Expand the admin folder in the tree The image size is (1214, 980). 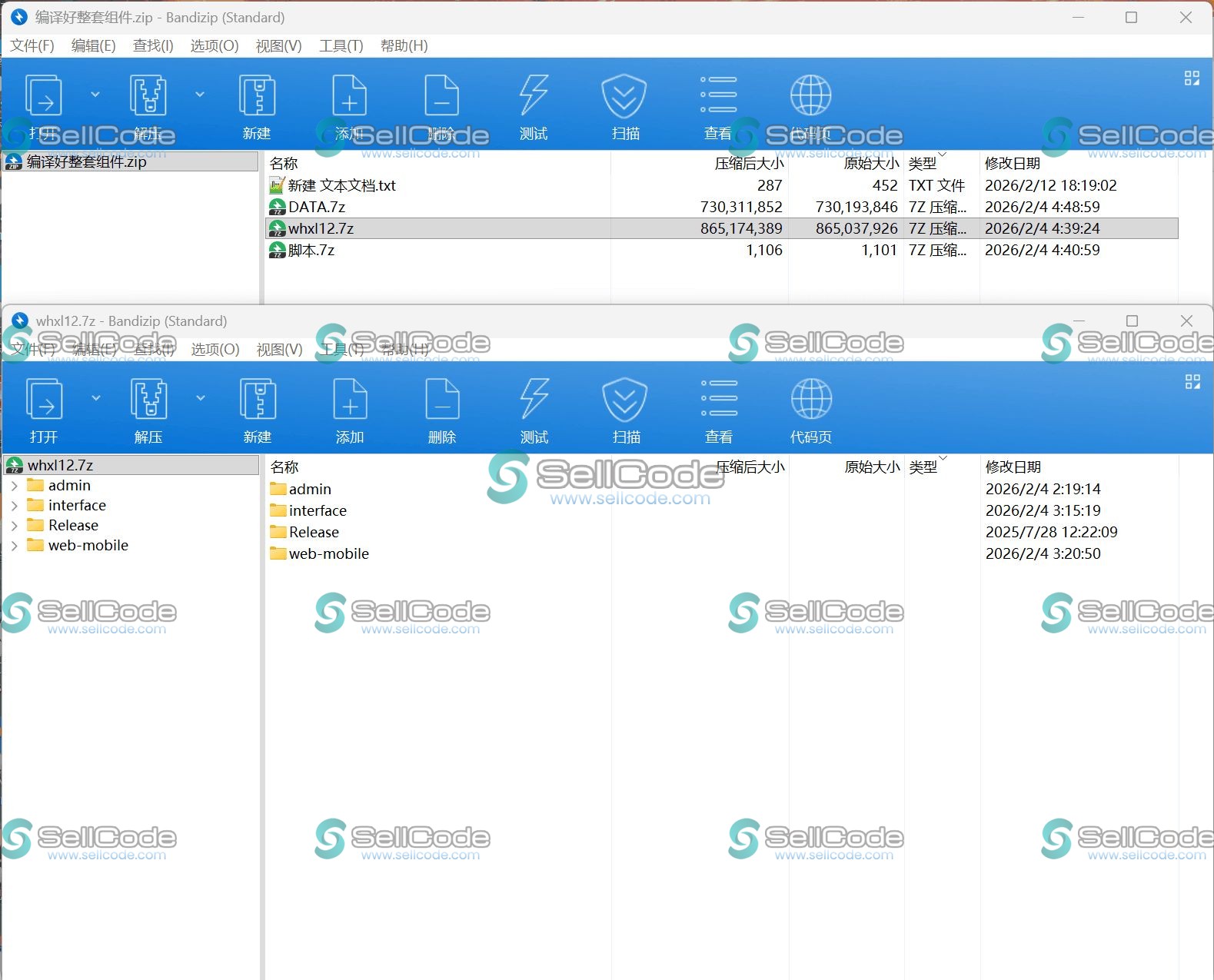[x=14, y=486]
